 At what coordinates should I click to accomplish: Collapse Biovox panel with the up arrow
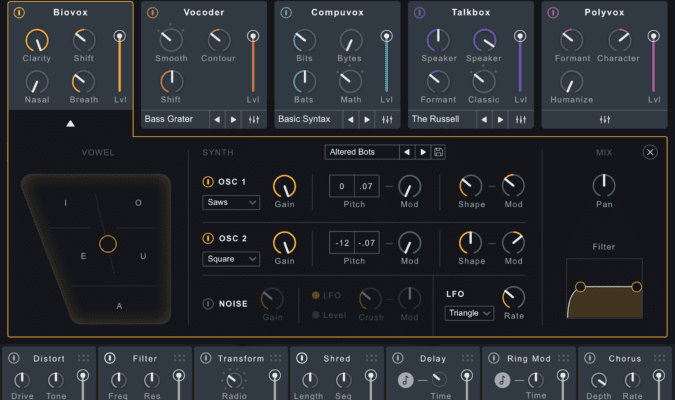70,124
